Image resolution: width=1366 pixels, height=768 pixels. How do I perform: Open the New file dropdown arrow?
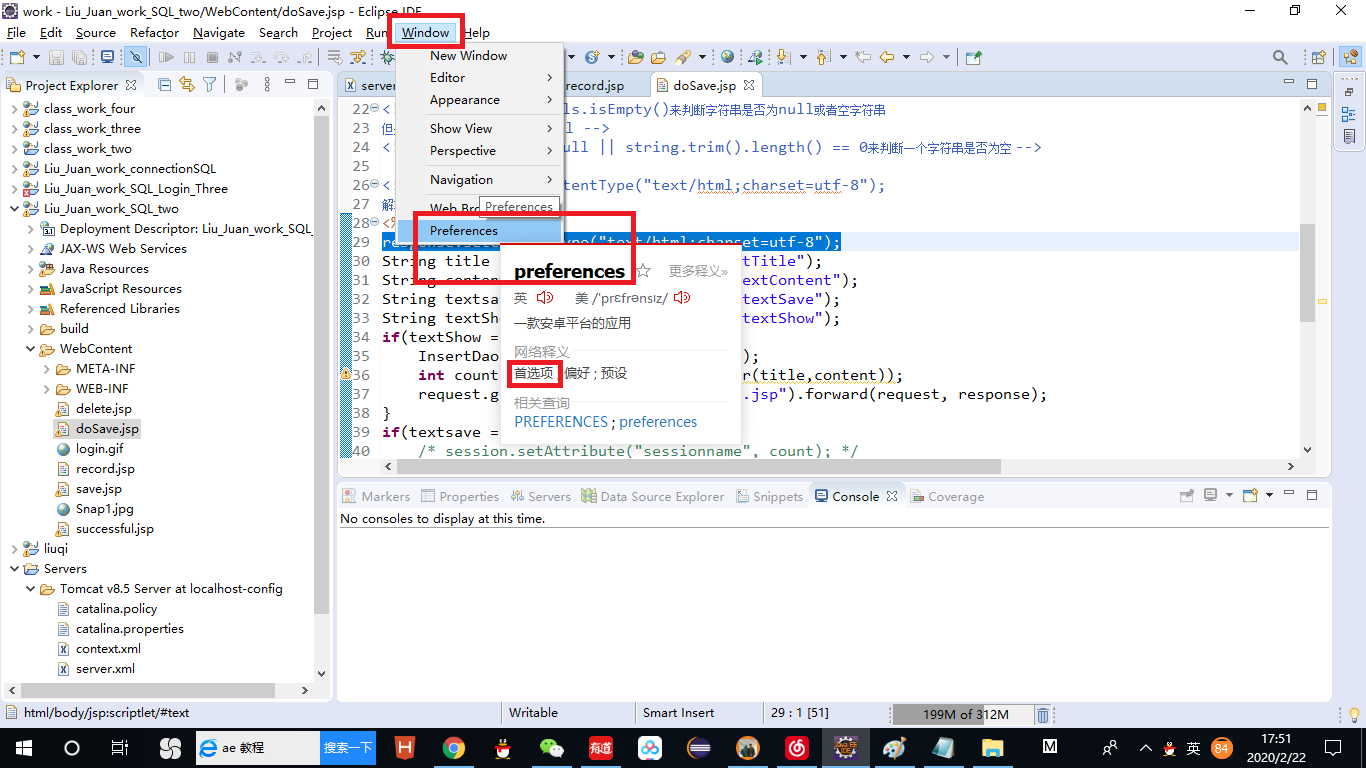[x=36, y=57]
